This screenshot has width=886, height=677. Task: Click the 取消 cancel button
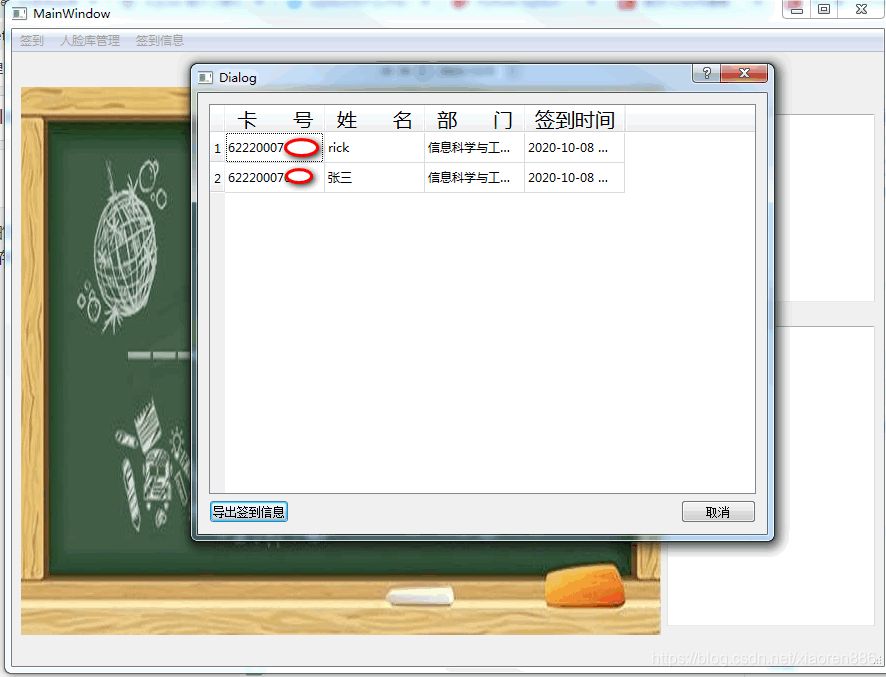pos(718,511)
